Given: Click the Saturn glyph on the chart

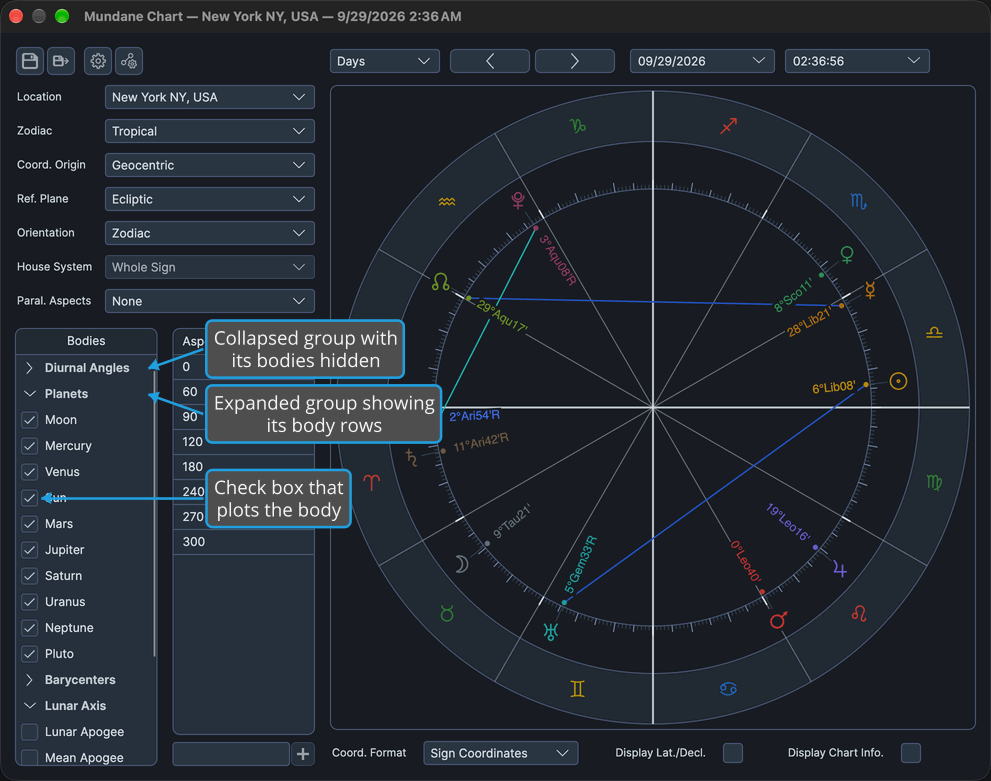Looking at the screenshot, I should [x=411, y=457].
